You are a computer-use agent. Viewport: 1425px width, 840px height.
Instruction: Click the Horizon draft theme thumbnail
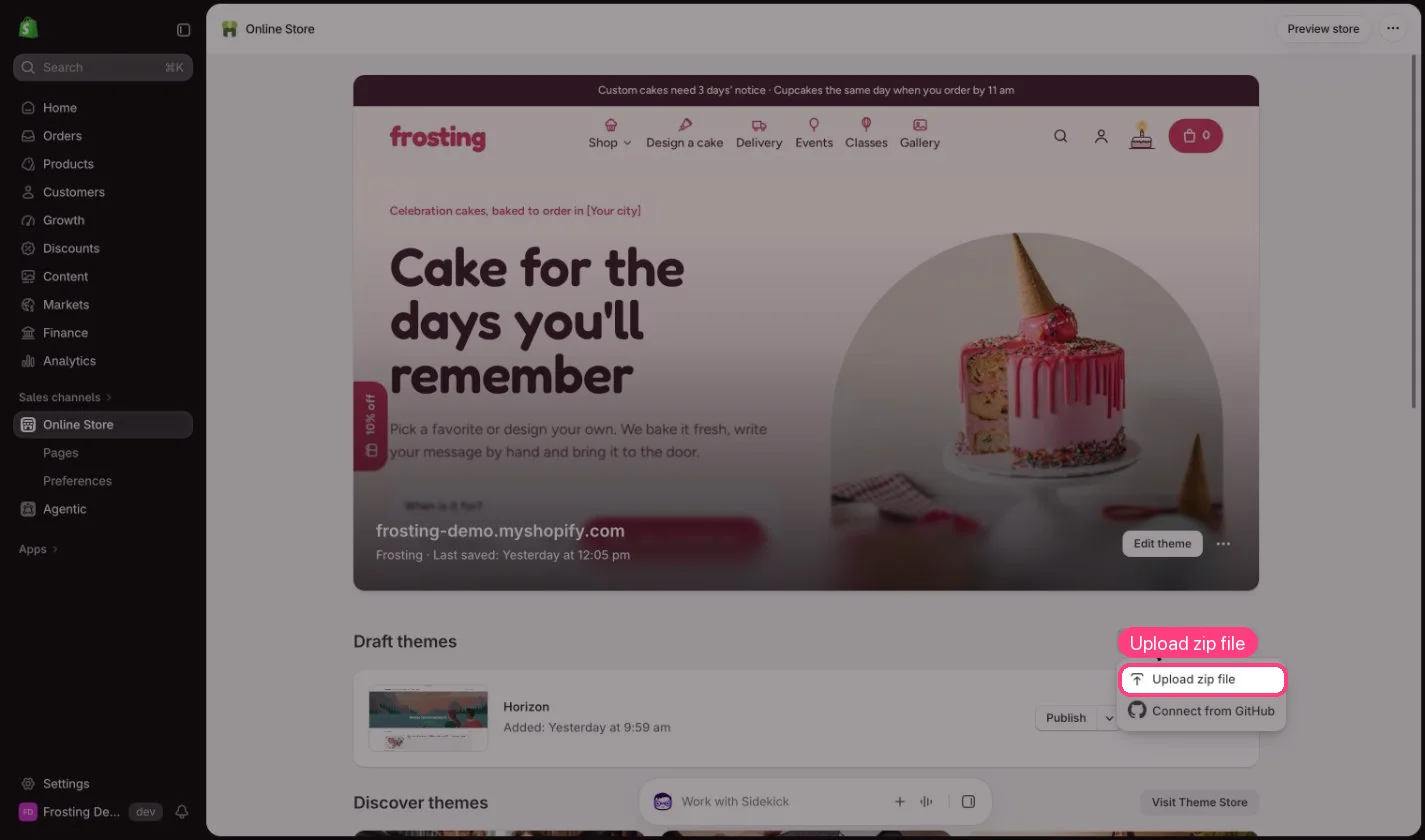click(428, 718)
